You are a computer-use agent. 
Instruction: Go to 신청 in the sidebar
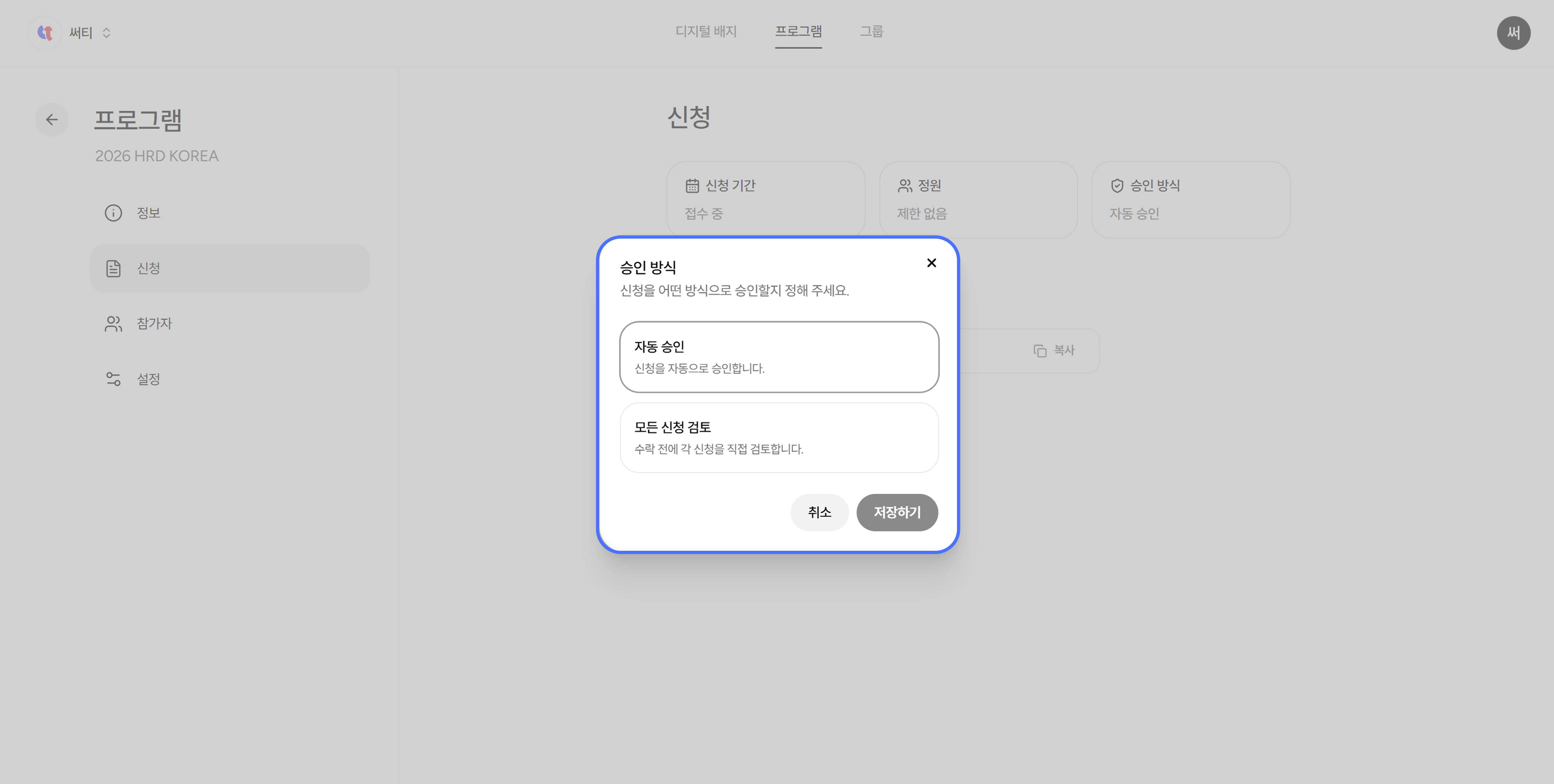[230, 268]
